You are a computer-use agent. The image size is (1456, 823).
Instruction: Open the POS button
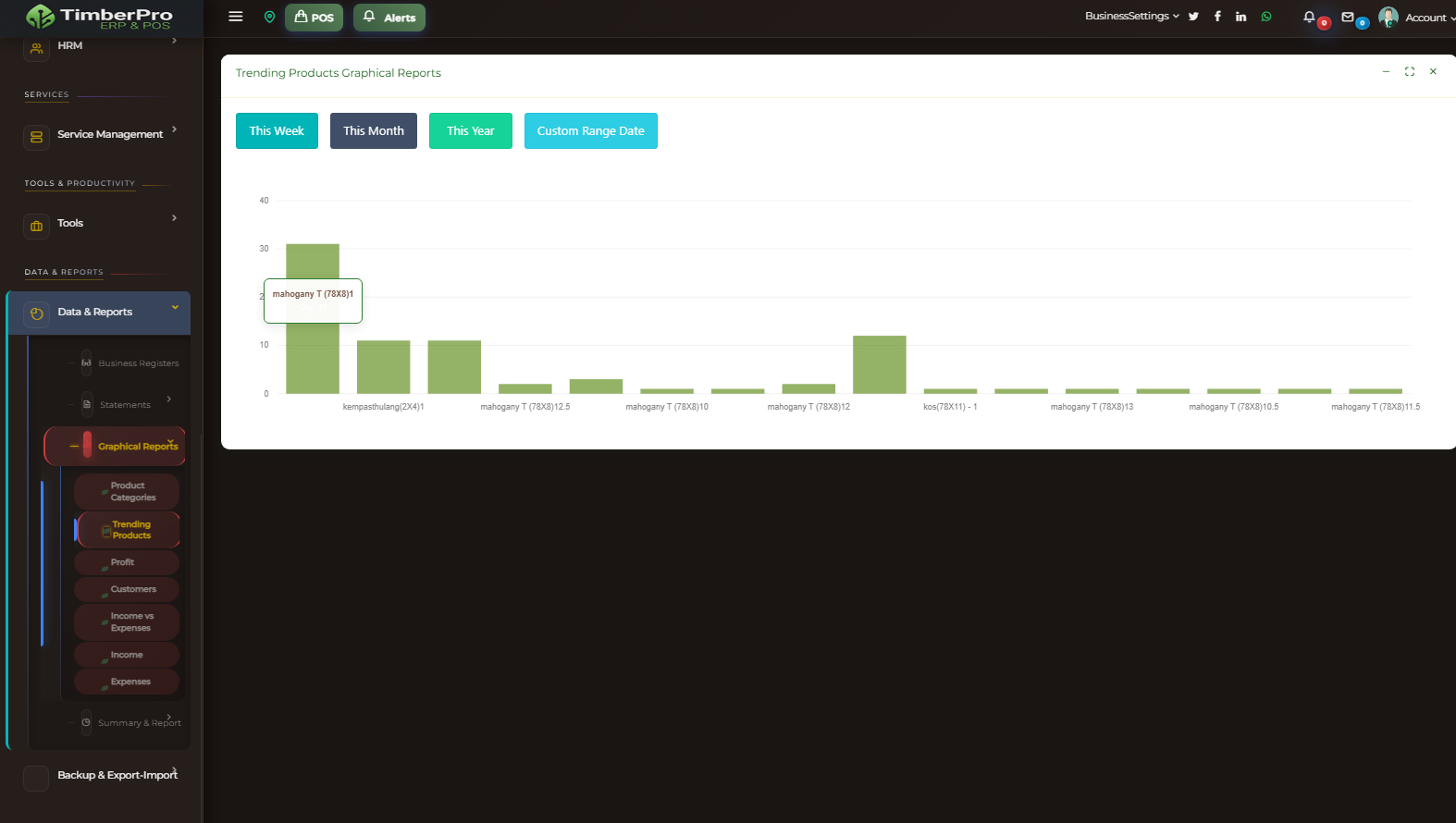tap(314, 18)
